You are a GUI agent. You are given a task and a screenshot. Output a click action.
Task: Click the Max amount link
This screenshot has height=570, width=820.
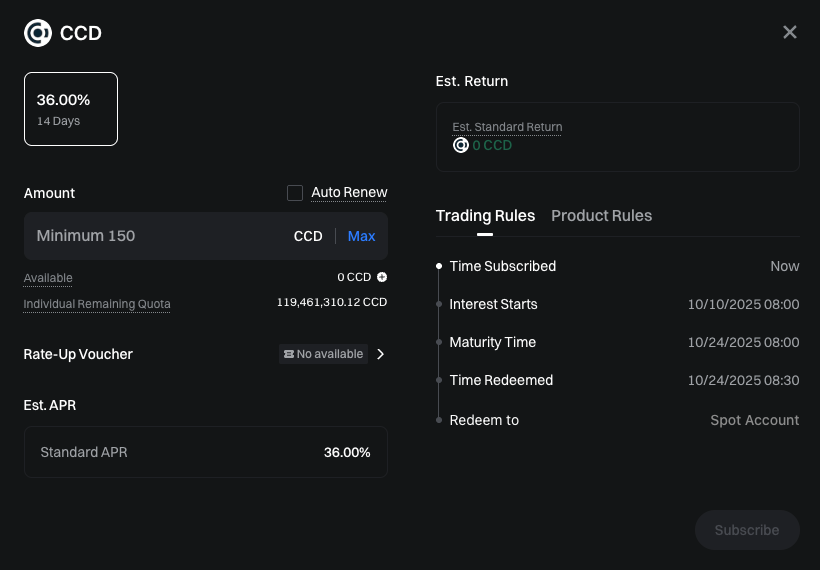tap(361, 236)
